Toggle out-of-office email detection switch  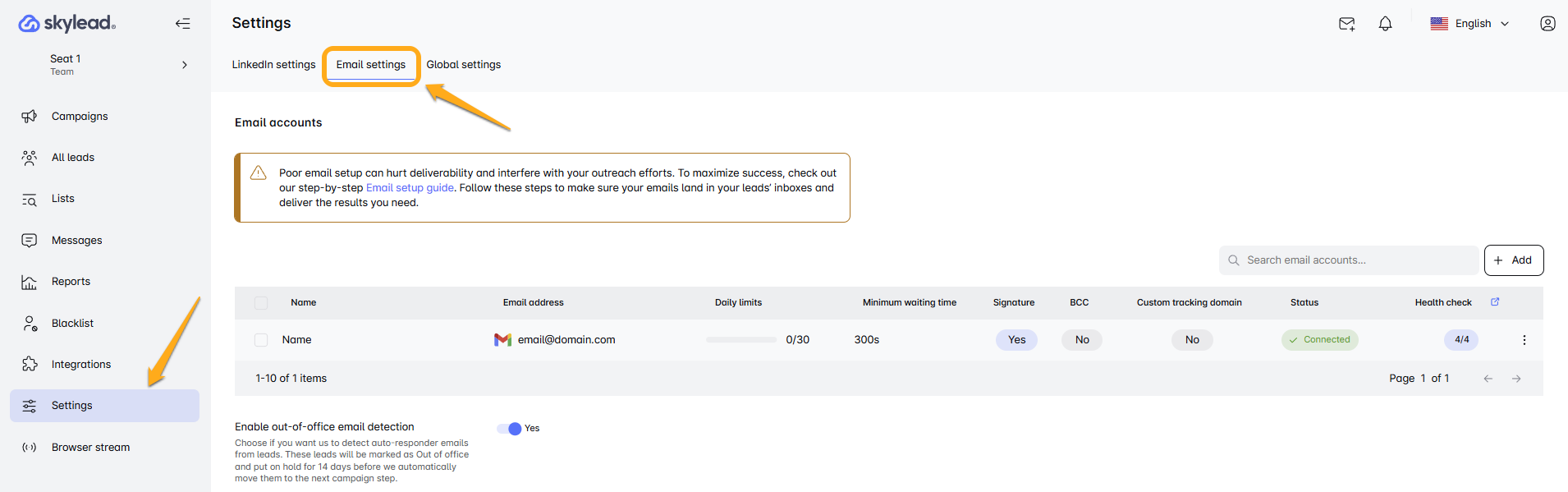click(510, 429)
